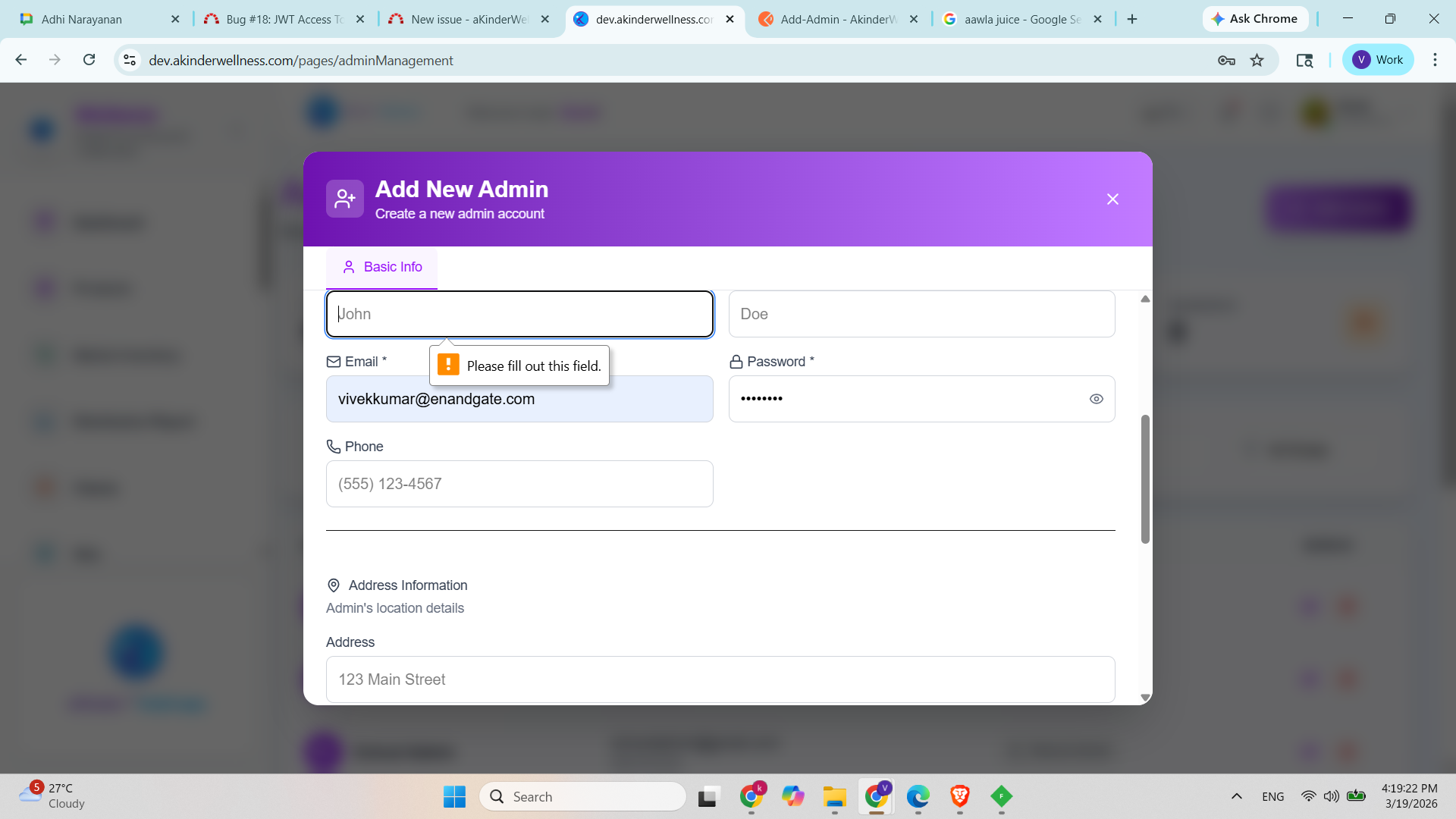The height and width of the screenshot is (819, 1456).
Task: View site information icon in address bar
Action: [x=130, y=60]
